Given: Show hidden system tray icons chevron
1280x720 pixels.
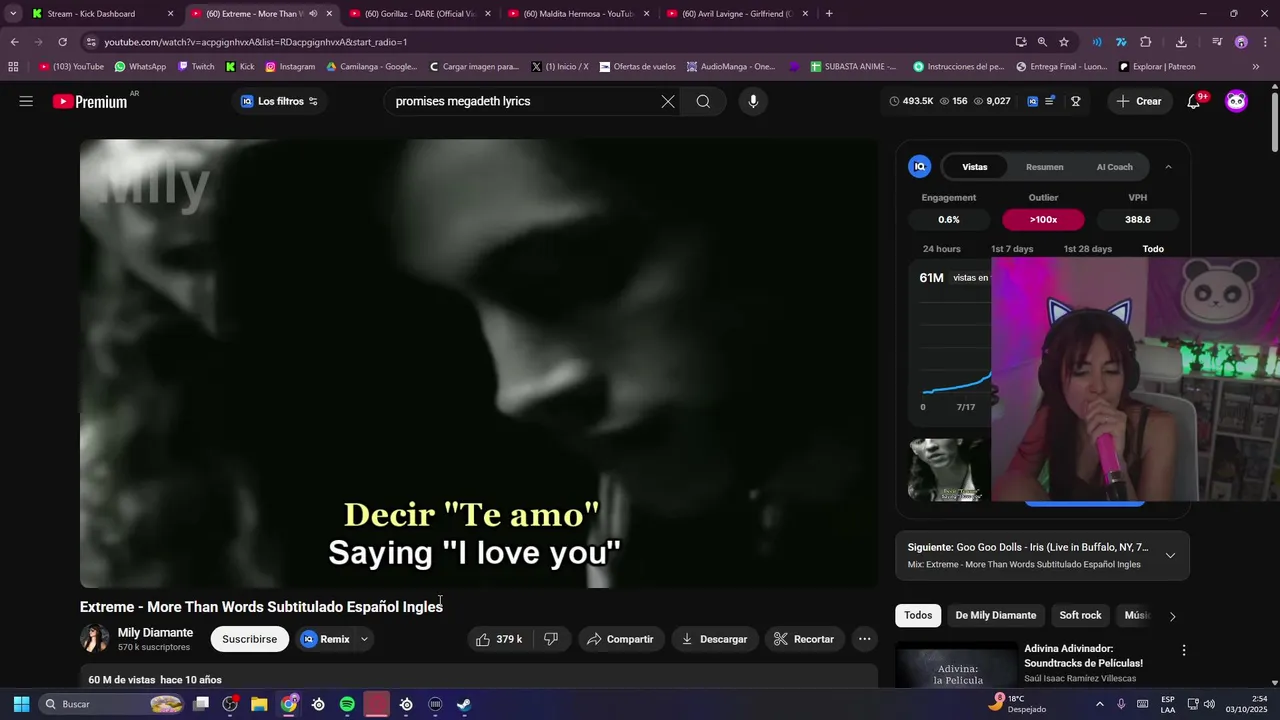Looking at the screenshot, I should point(1100,704).
